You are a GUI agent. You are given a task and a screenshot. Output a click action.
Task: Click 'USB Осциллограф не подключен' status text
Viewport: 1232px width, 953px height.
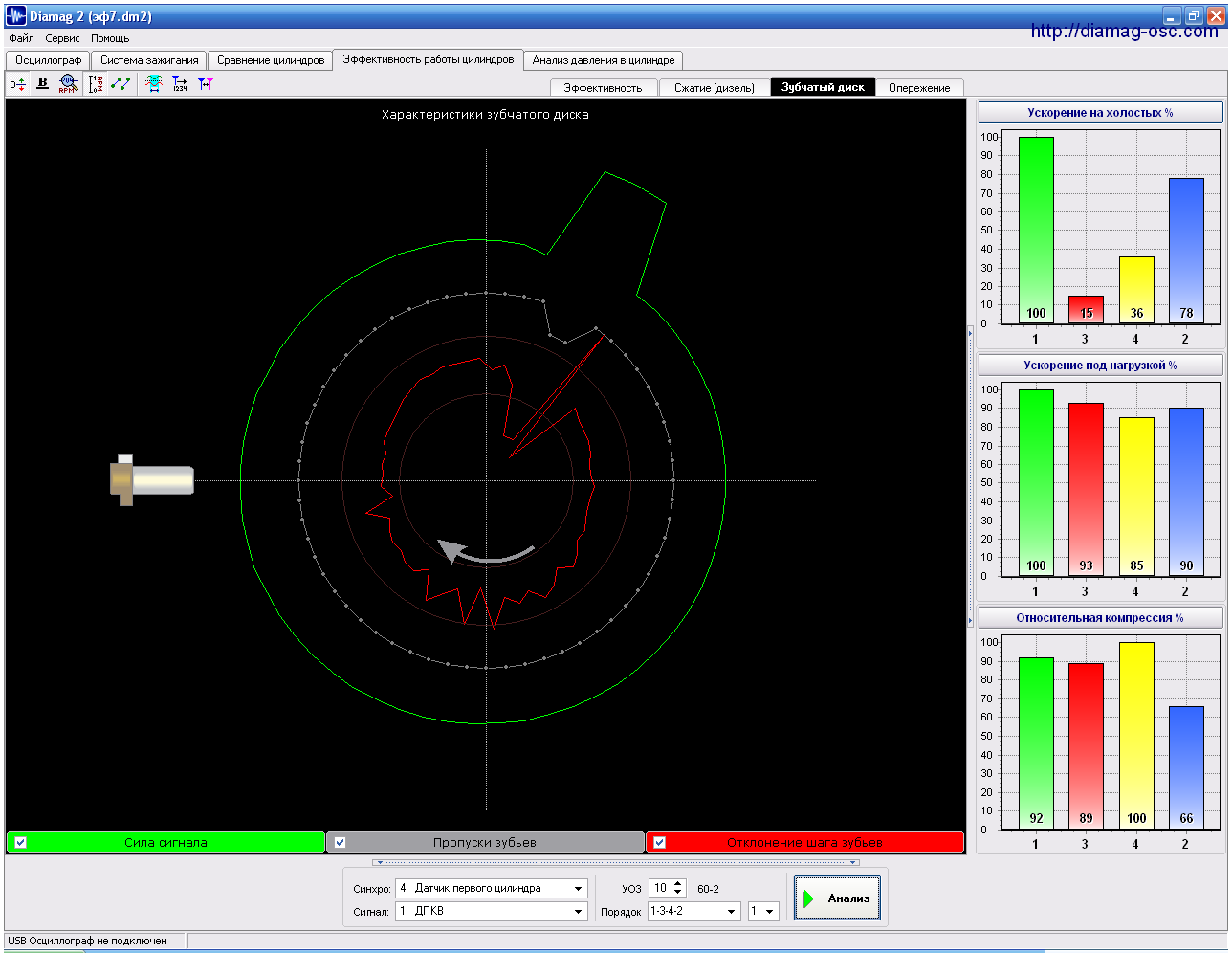pyautogui.click(x=87, y=941)
